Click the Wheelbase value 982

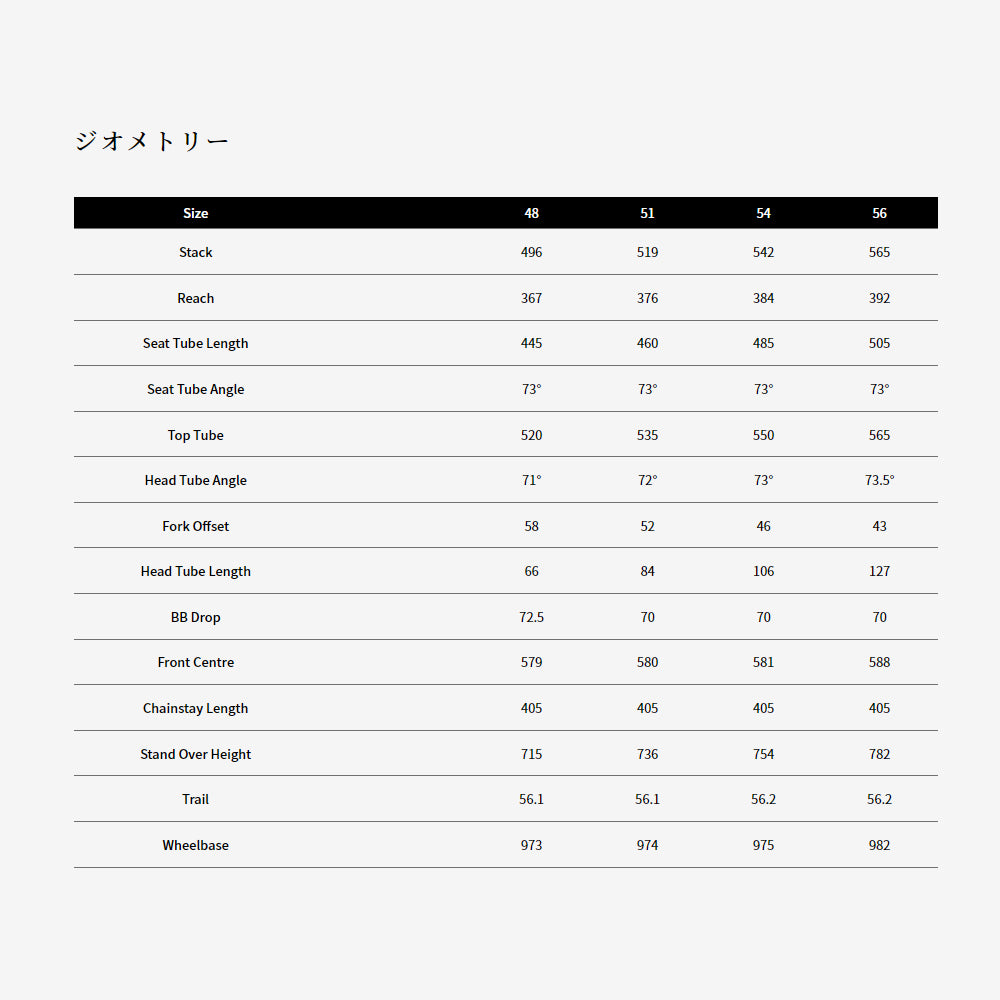tap(879, 845)
